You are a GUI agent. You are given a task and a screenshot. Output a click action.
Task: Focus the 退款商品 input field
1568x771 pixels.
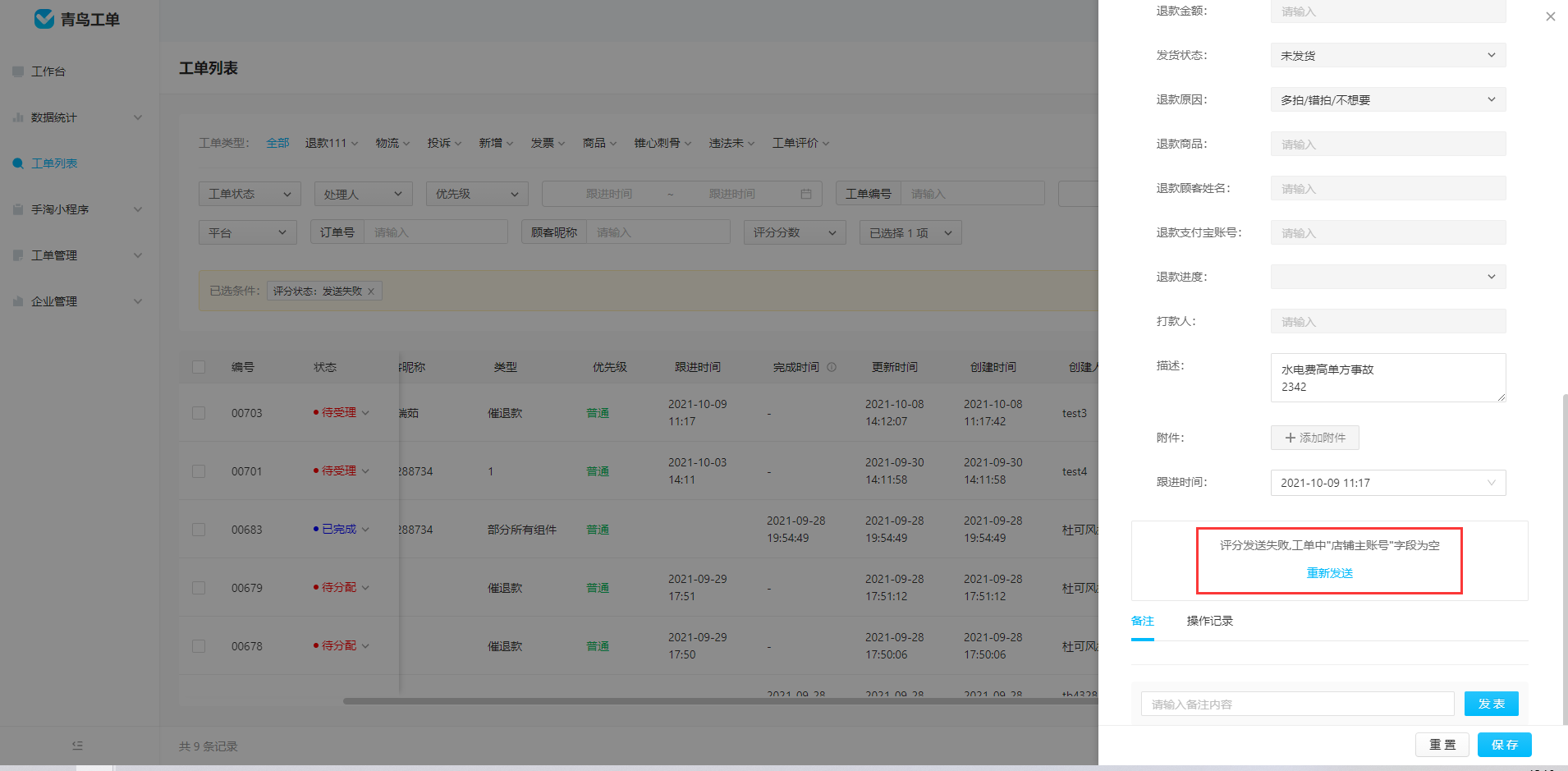(x=1388, y=144)
